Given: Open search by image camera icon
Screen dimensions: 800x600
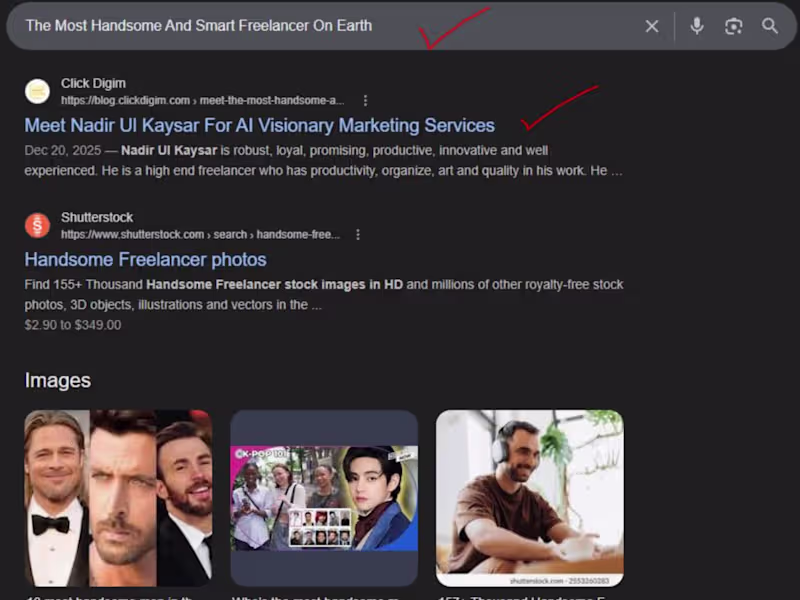Looking at the screenshot, I should tap(733, 26).
